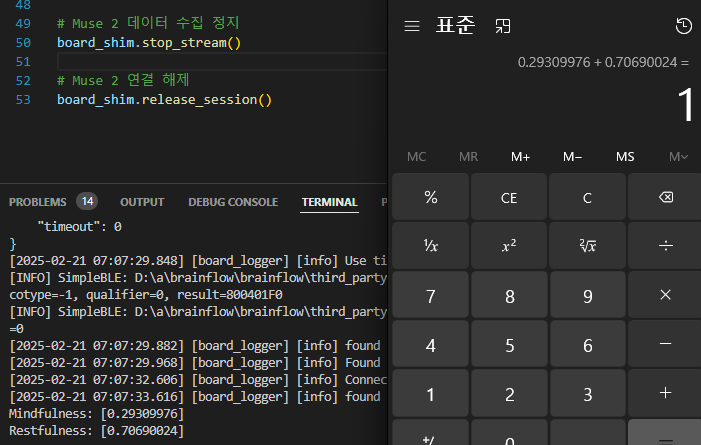701x445 pixels.
Task: Click calculator digit 8
Action: tap(510, 296)
